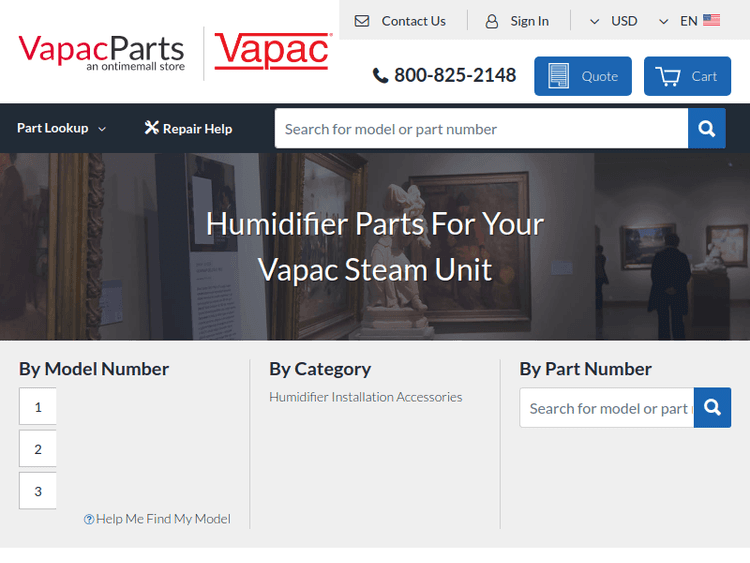Click the user profile icon
750x563 pixels.
pyautogui.click(x=492, y=21)
